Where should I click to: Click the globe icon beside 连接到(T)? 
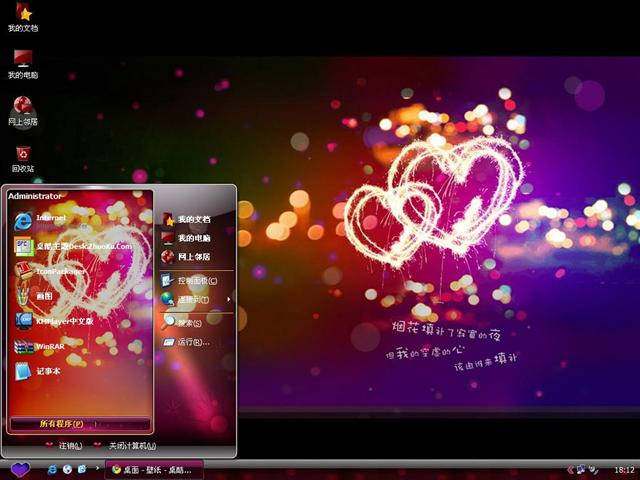pos(167,299)
